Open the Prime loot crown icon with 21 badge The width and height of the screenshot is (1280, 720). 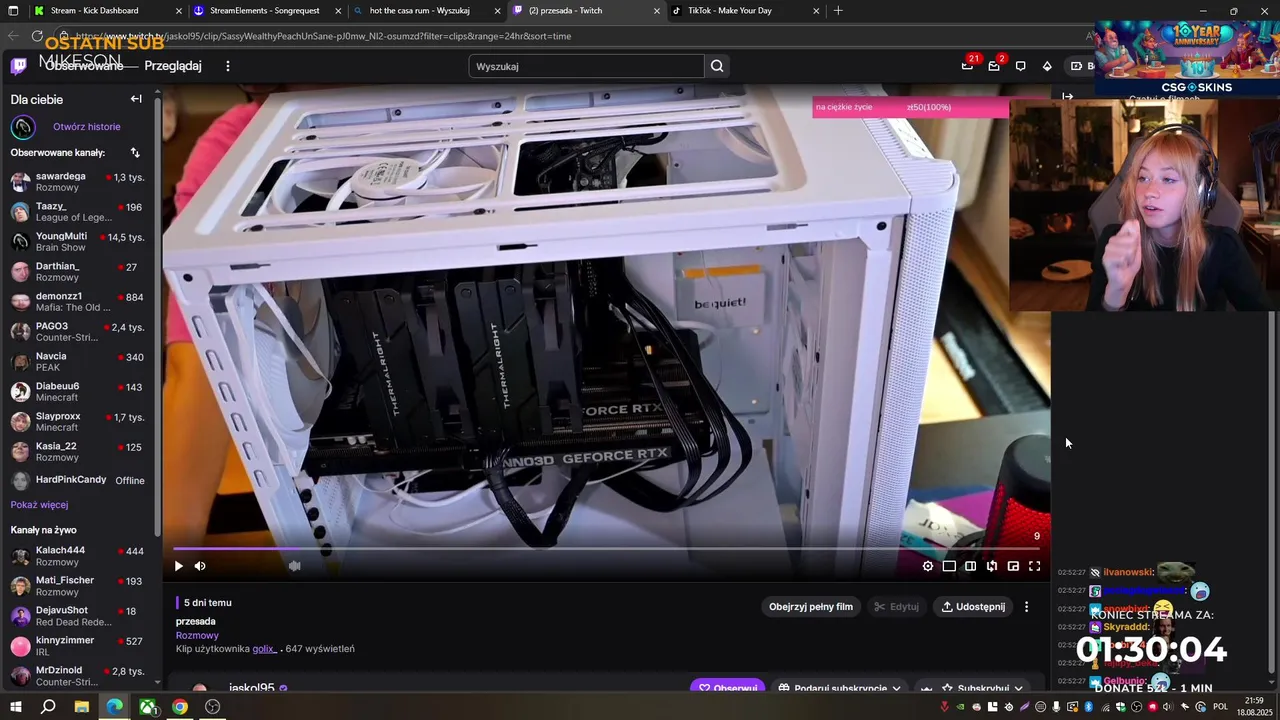[967, 66]
